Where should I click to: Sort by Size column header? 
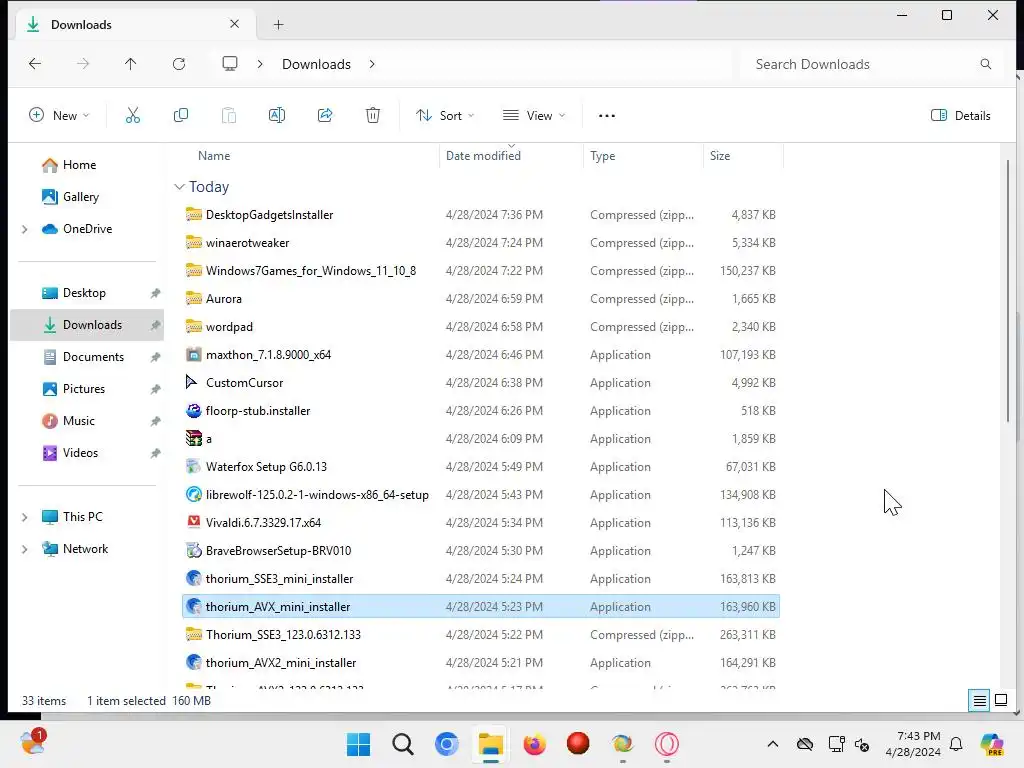720,156
